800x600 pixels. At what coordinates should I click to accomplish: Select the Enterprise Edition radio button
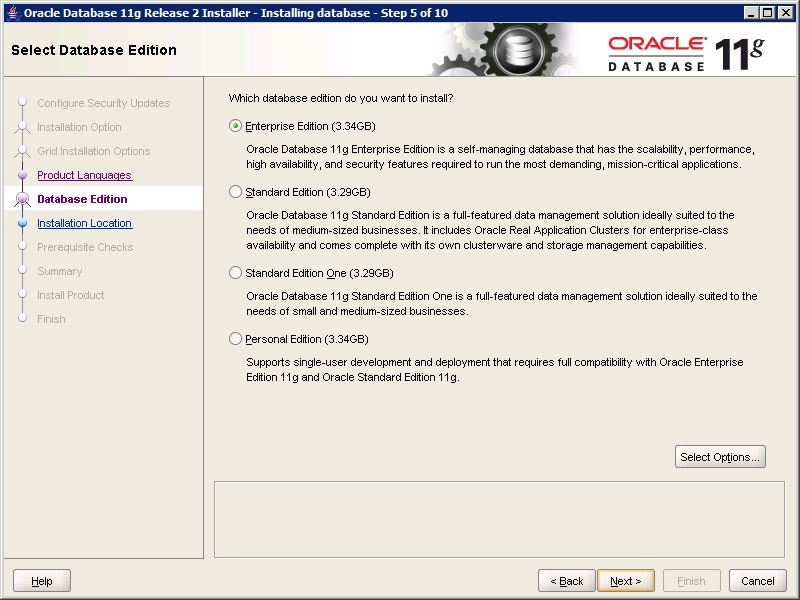click(x=235, y=126)
